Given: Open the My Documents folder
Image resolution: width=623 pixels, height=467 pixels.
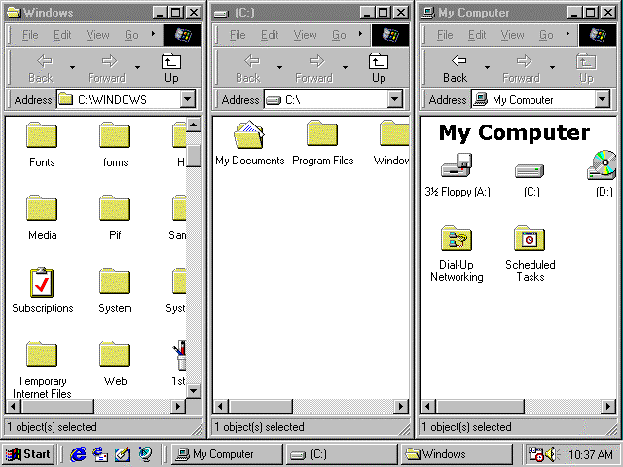Looking at the screenshot, I should coord(249,134).
